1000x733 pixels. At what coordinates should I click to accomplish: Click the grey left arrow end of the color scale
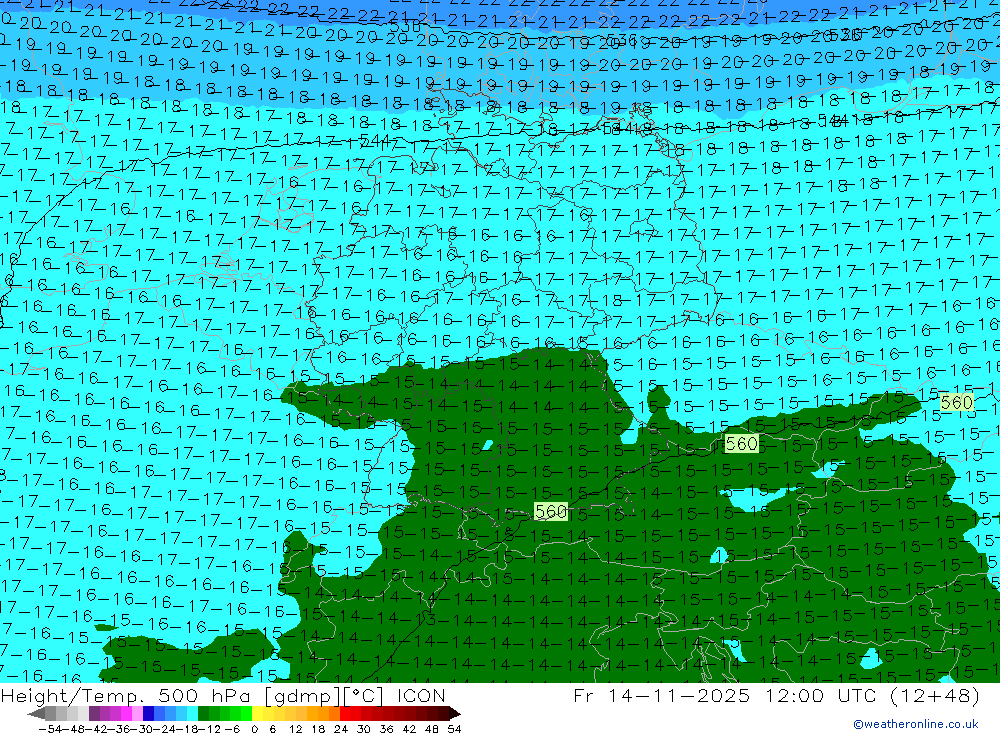36,714
